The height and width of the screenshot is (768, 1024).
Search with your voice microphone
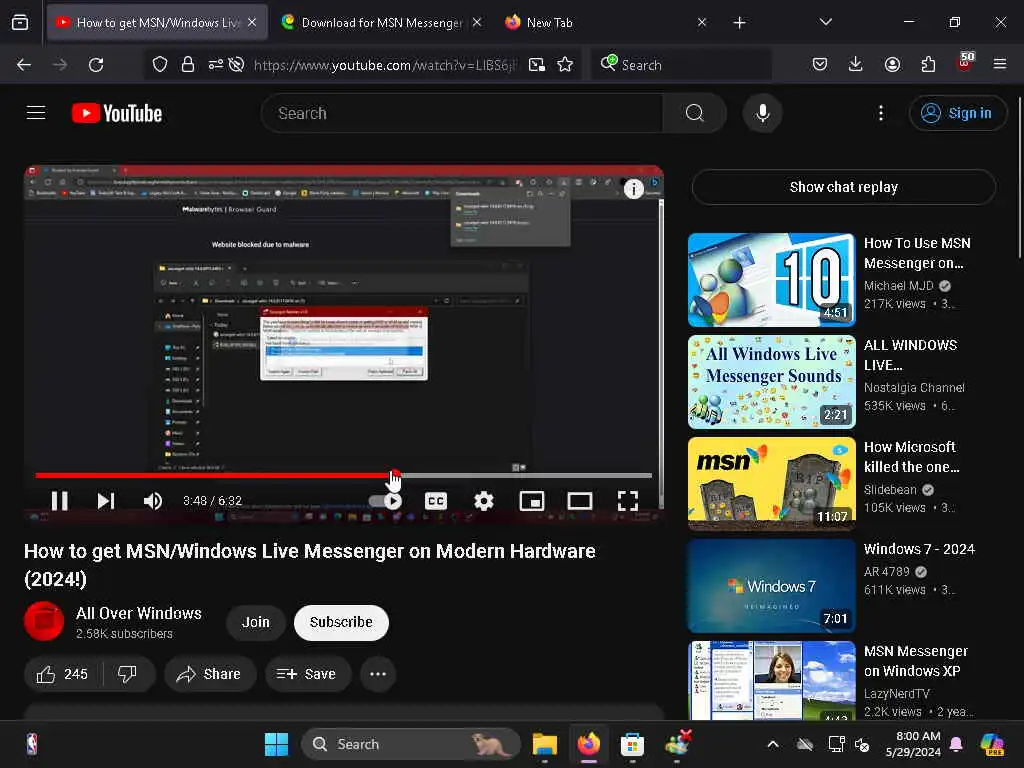[762, 113]
